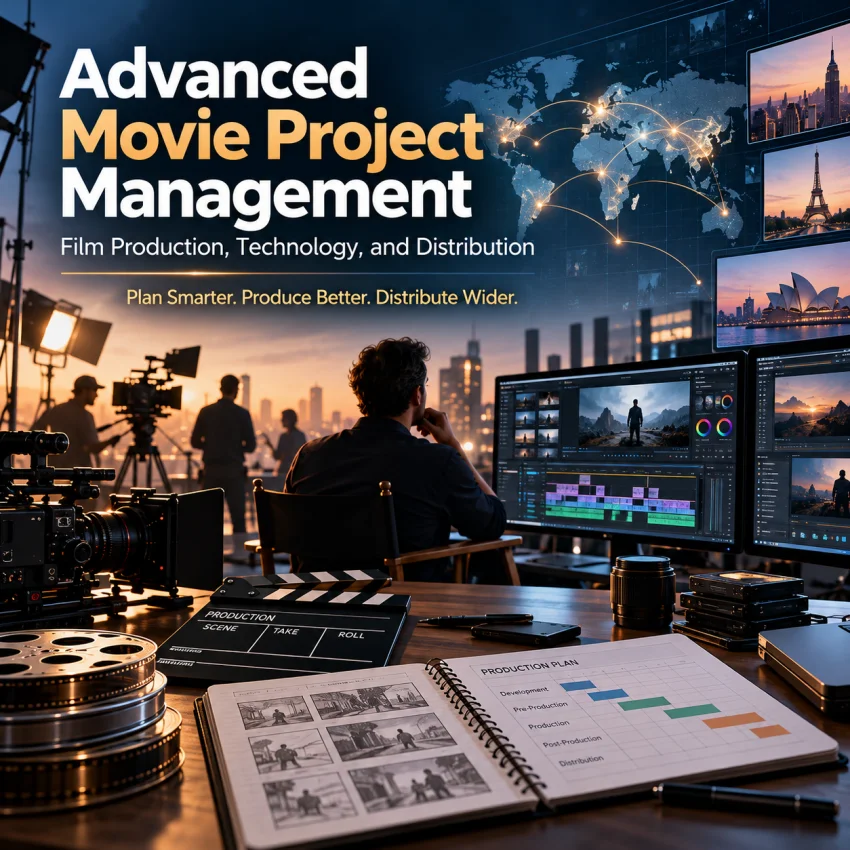The width and height of the screenshot is (850, 850).
Task: Open the Empire State Building skyline image
Action: click(800, 84)
